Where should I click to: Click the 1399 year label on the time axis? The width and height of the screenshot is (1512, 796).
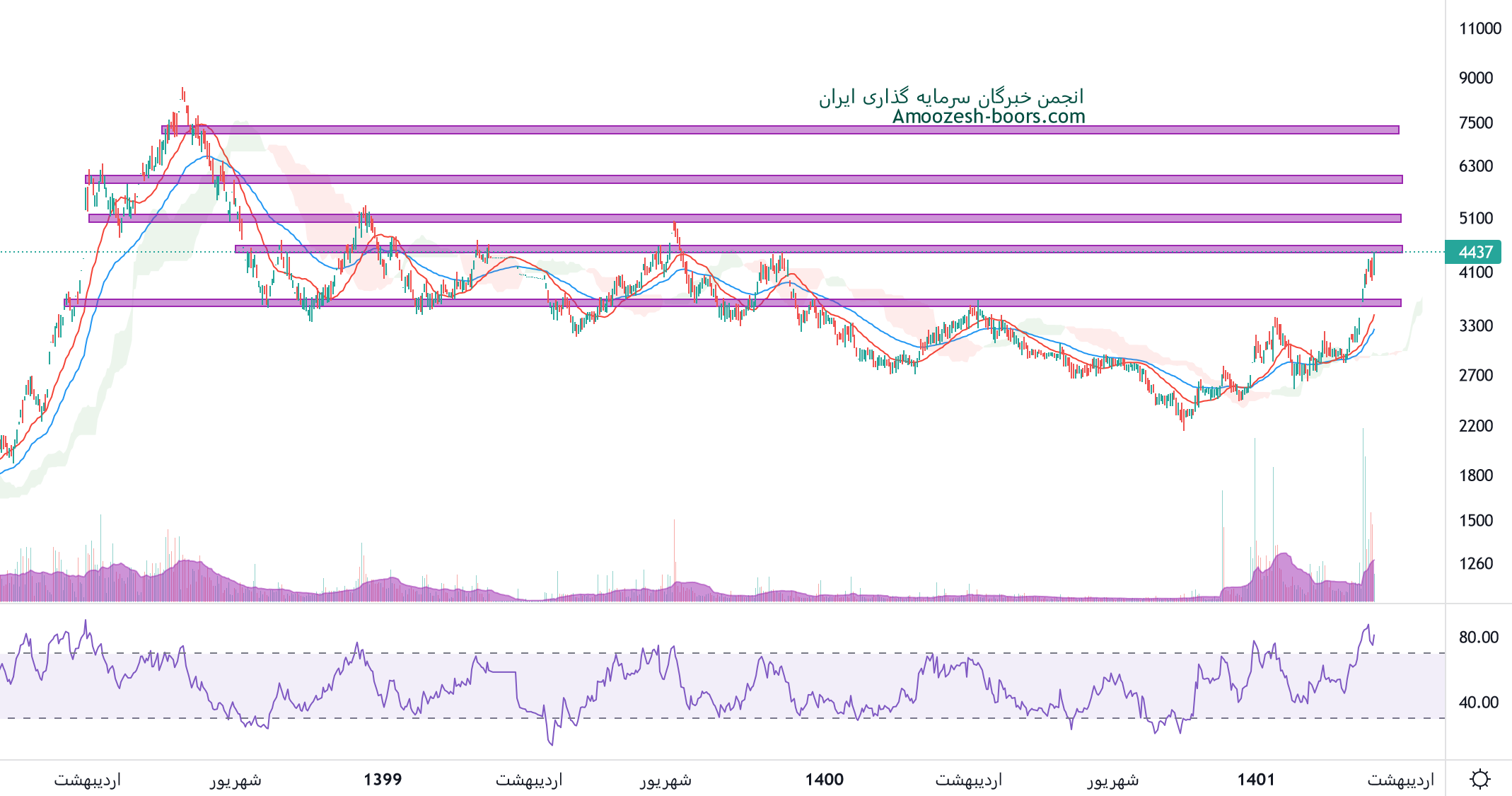[383, 780]
